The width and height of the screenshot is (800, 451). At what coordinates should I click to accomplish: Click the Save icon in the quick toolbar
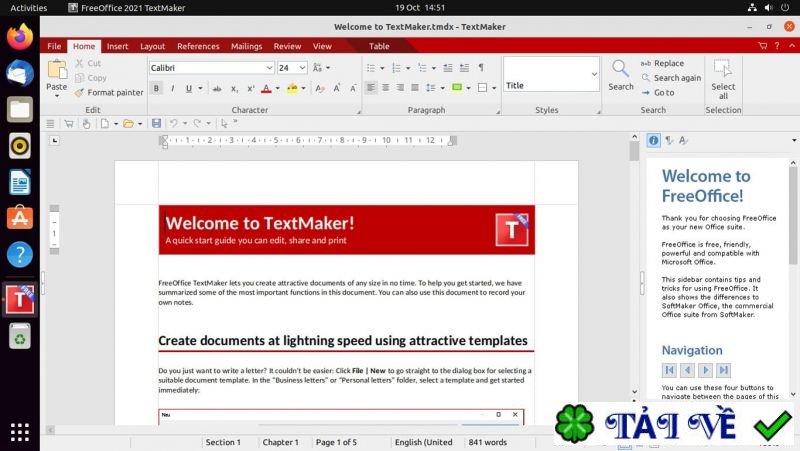[x=156, y=123]
